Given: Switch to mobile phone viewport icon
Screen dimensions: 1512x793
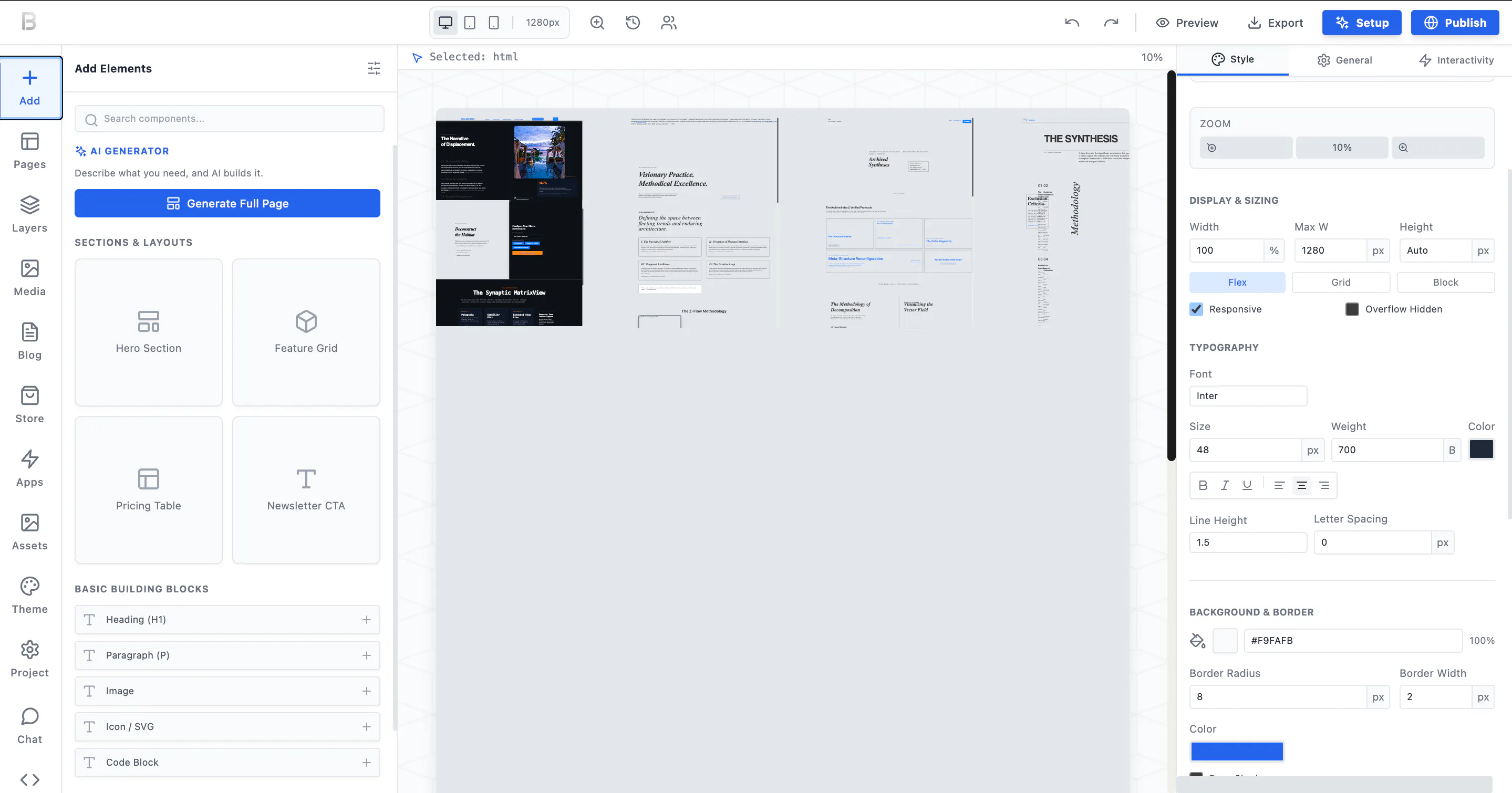Looking at the screenshot, I should (494, 22).
